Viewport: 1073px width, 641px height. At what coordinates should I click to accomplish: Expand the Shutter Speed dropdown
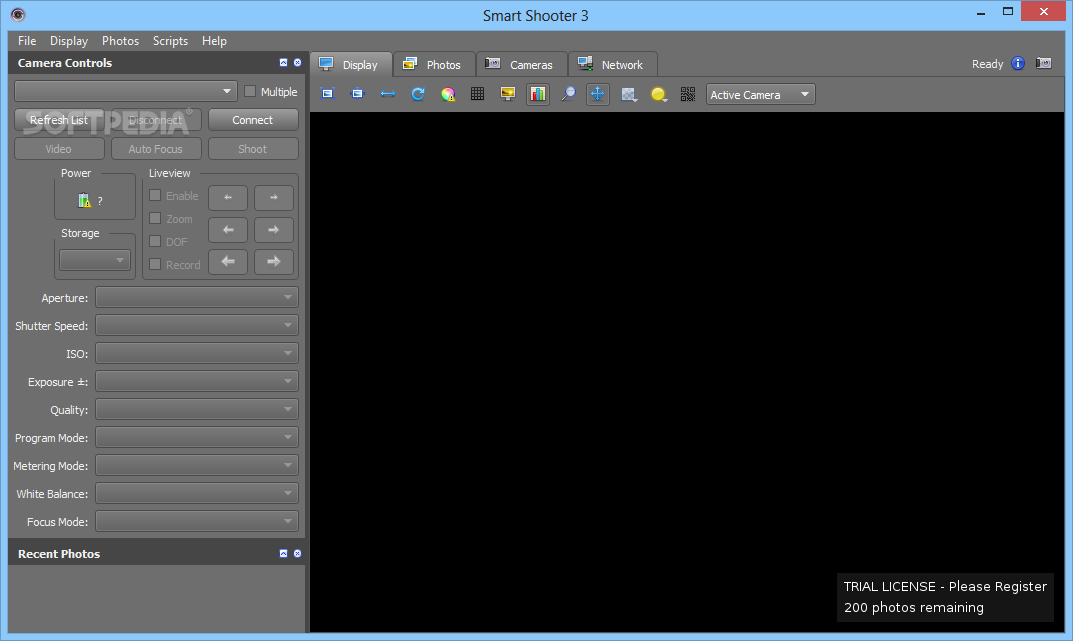click(x=197, y=326)
